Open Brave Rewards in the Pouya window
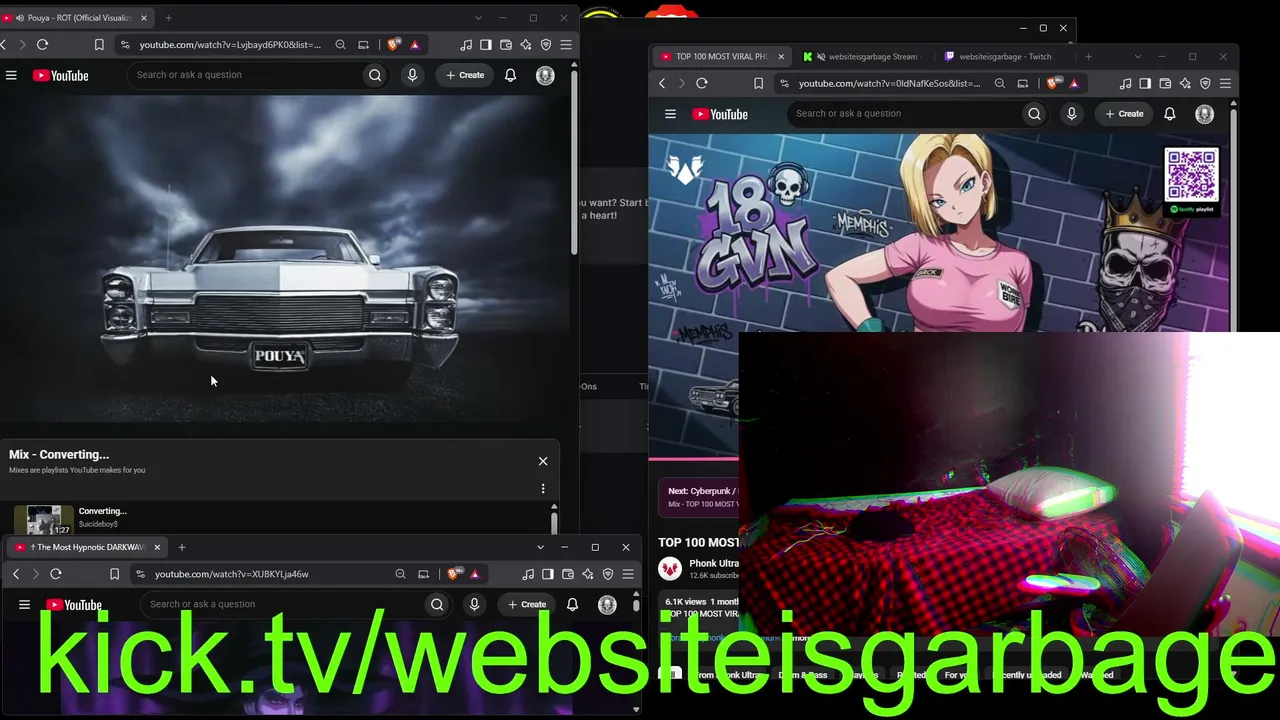This screenshot has width=1280, height=720. tap(415, 44)
